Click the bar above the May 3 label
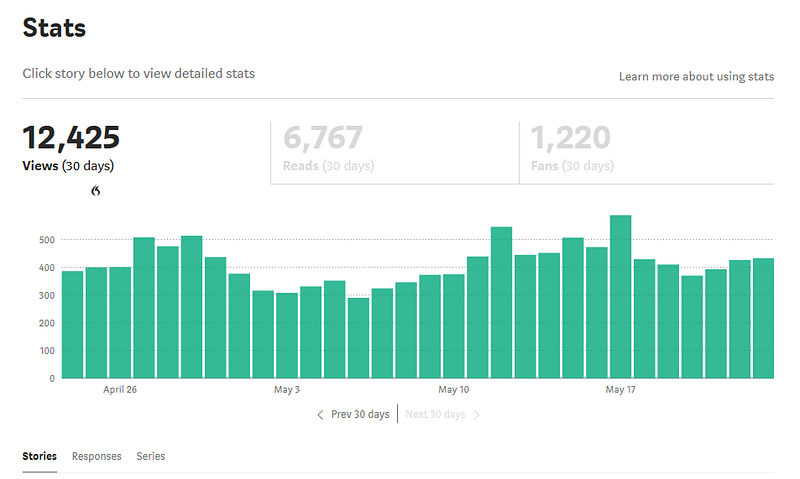Screen dimensions: 800x479 tap(287, 335)
